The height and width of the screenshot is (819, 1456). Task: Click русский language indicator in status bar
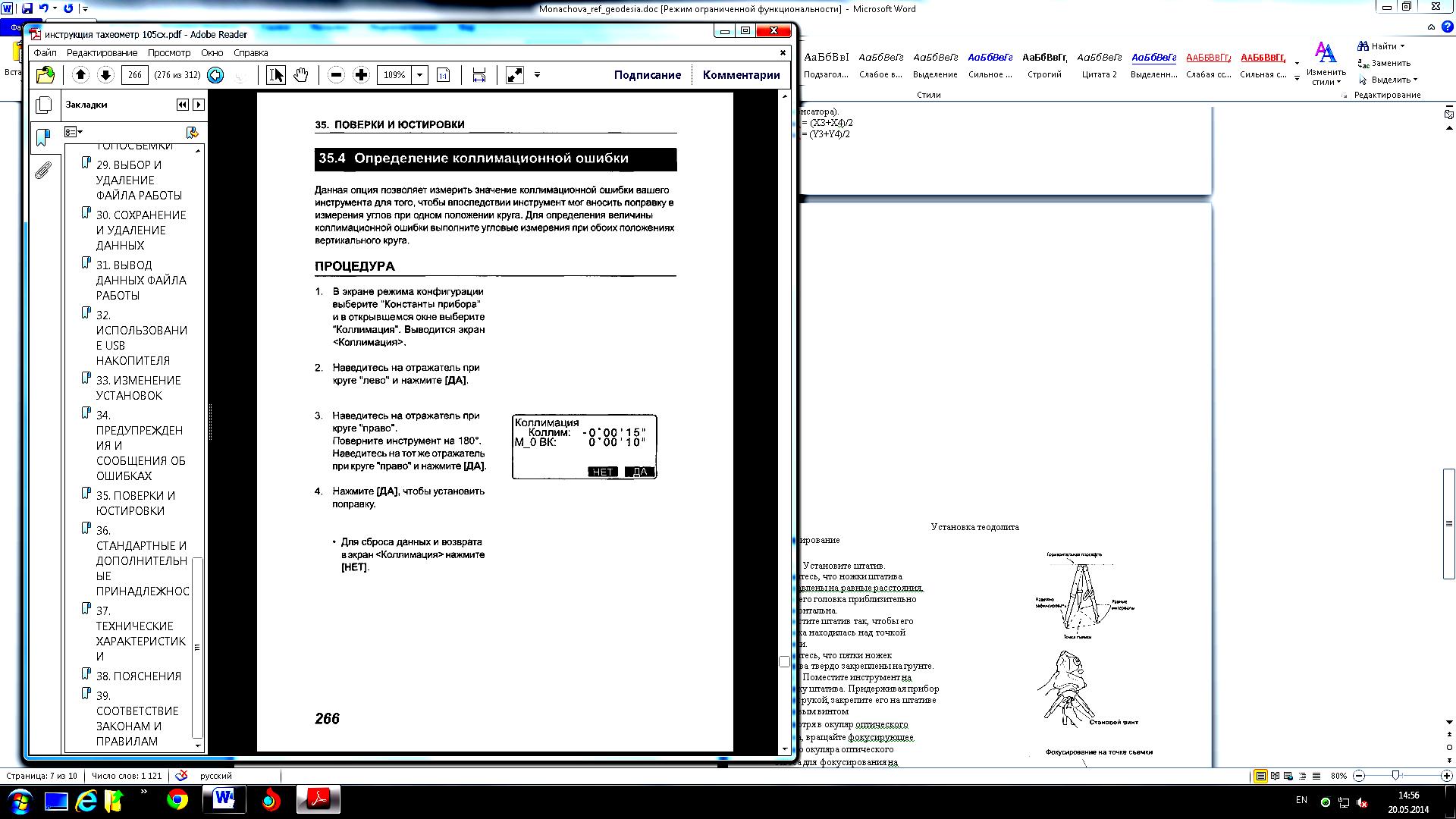click(x=216, y=776)
